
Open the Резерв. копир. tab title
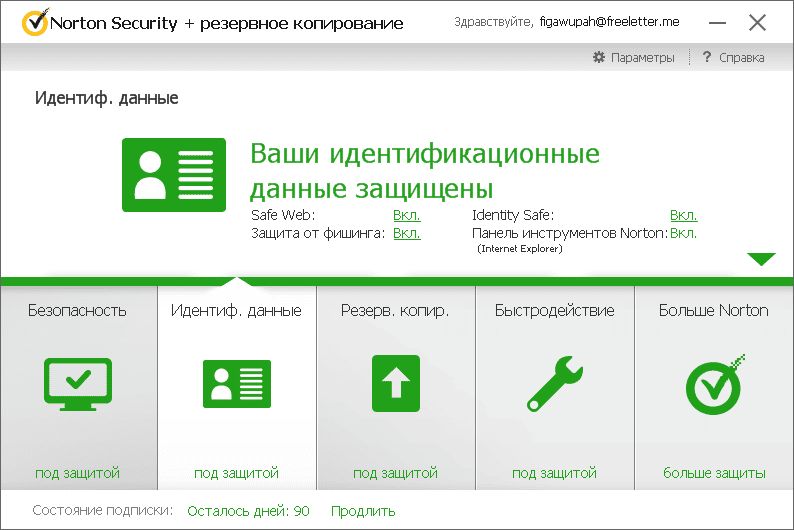[x=395, y=310]
